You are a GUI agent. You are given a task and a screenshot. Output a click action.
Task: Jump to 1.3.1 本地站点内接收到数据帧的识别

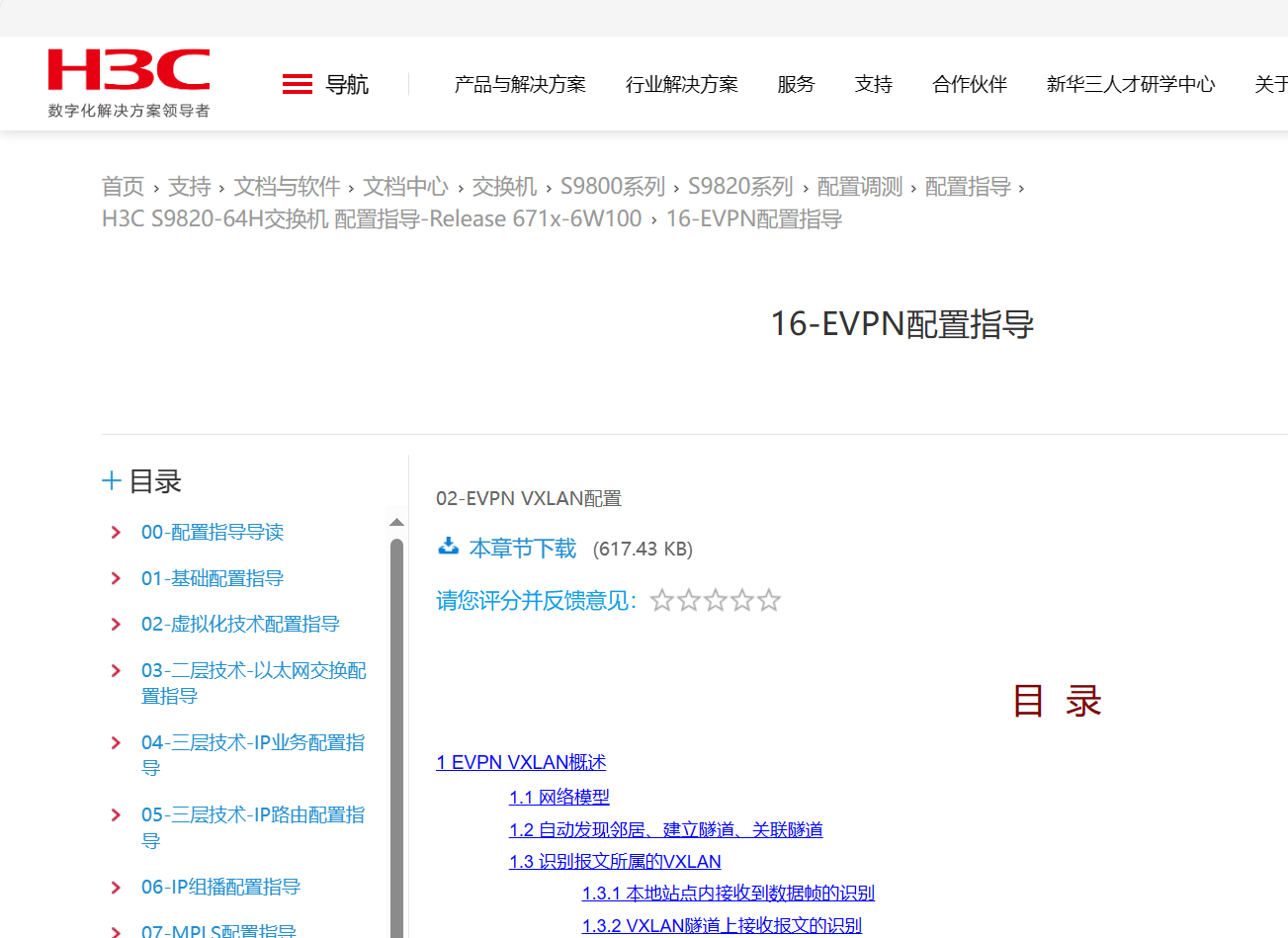729,894
